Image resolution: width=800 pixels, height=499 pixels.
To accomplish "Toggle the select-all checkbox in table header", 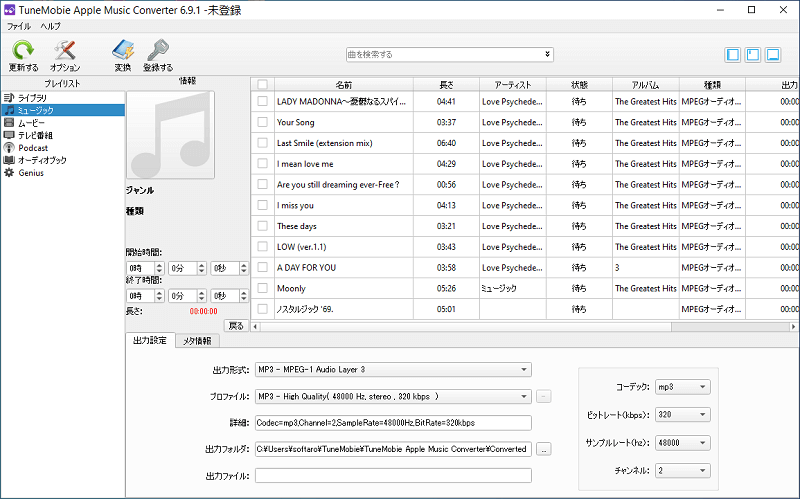I will (x=263, y=85).
